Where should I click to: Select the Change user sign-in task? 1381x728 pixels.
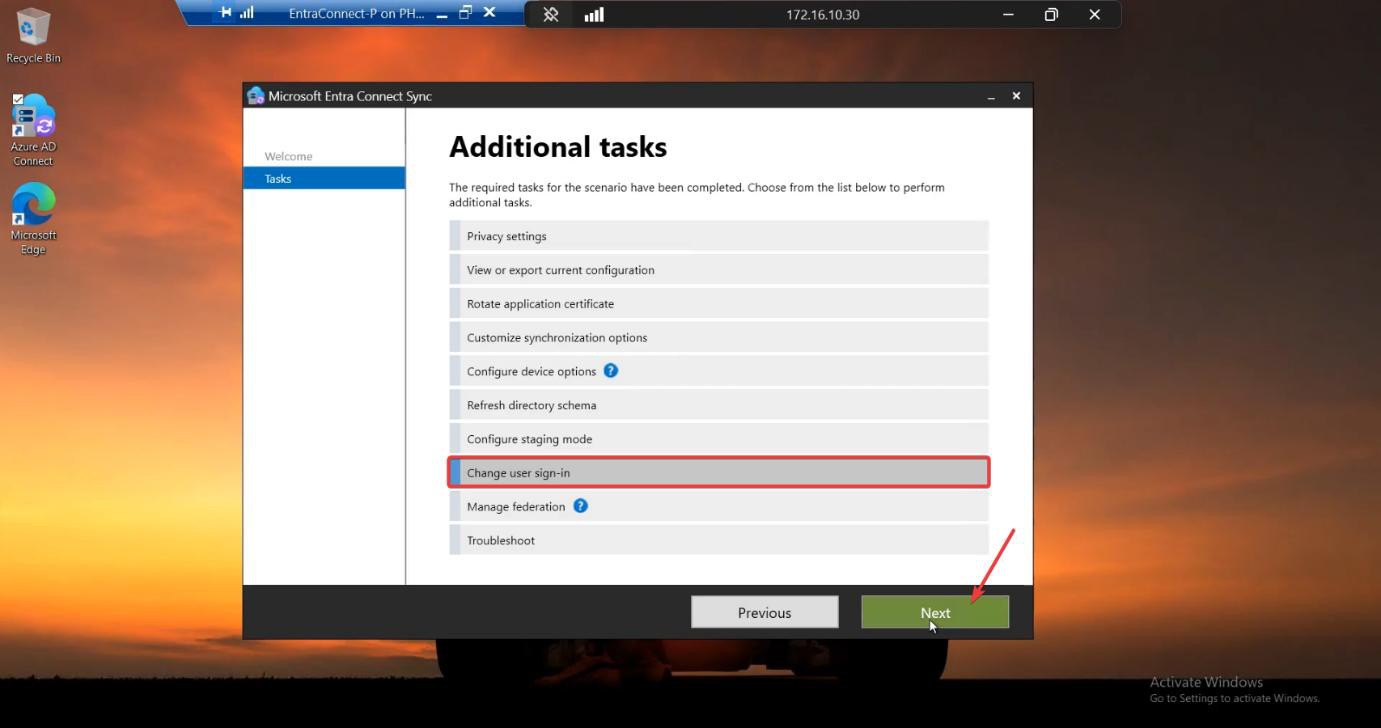(719, 472)
